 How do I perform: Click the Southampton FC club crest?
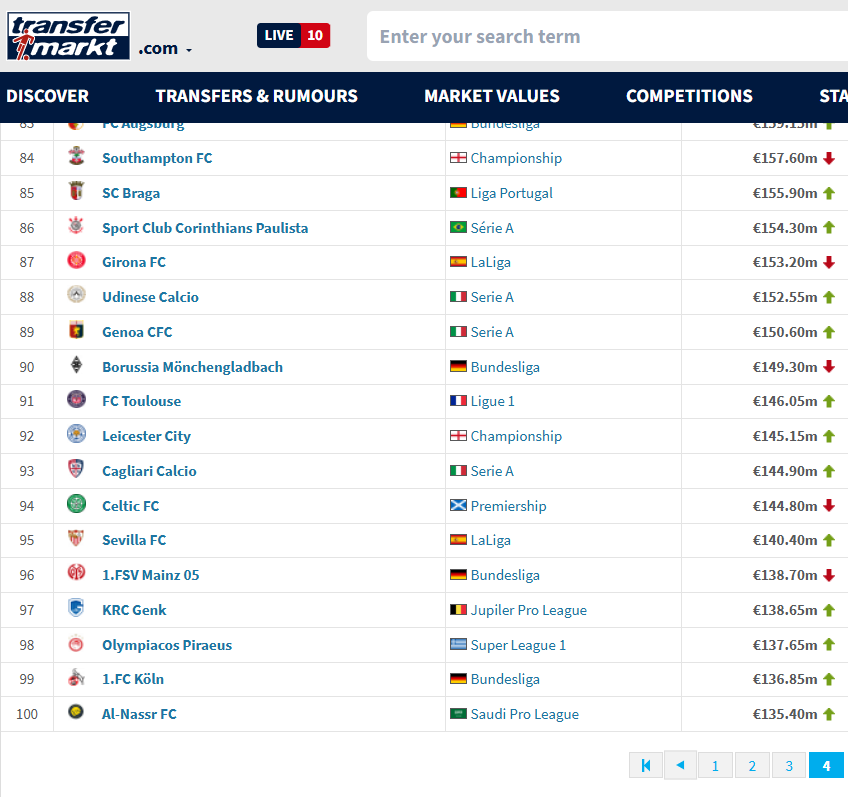coord(76,158)
